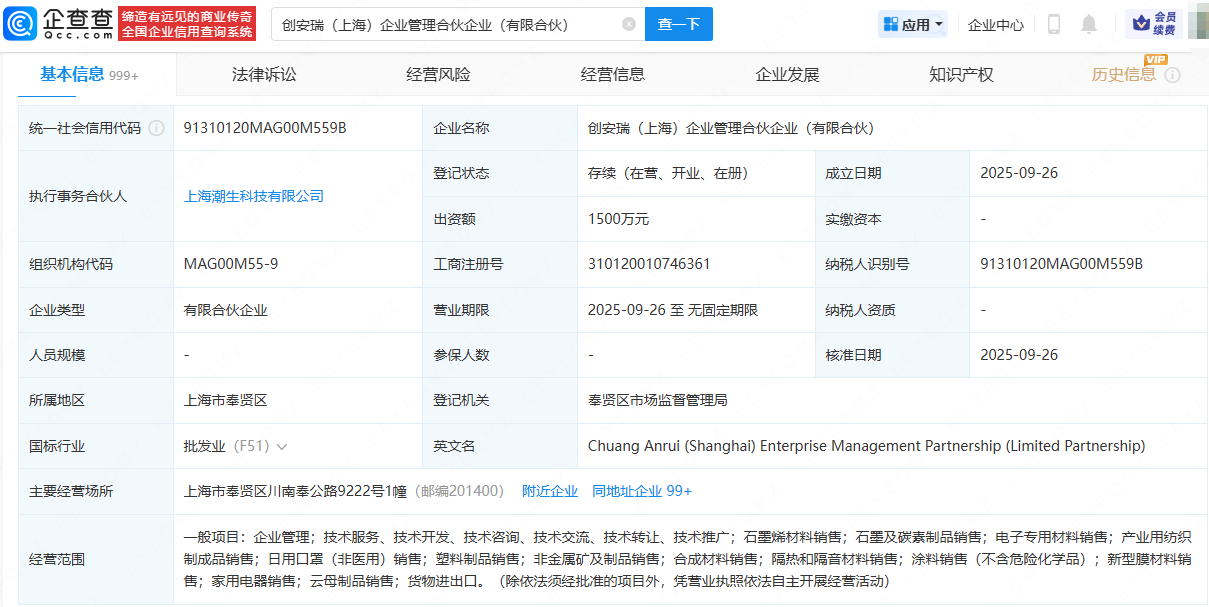1209x607 pixels.
Task: Expand the 应用 dropdown menu
Action: tap(913, 24)
